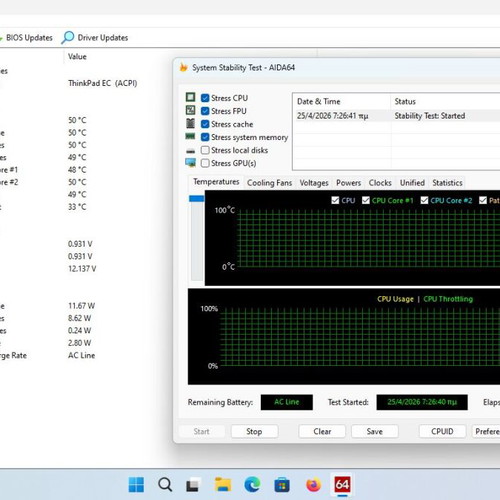Select the 'Stability Test: Started' log entry

coord(430,116)
